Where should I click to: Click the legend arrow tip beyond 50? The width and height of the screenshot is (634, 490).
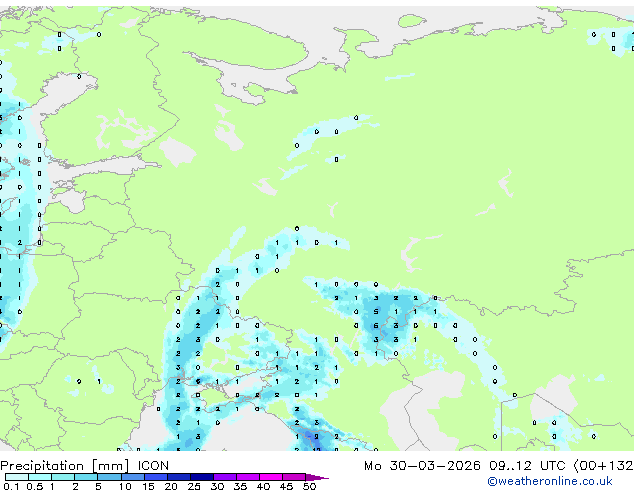click(317, 477)
